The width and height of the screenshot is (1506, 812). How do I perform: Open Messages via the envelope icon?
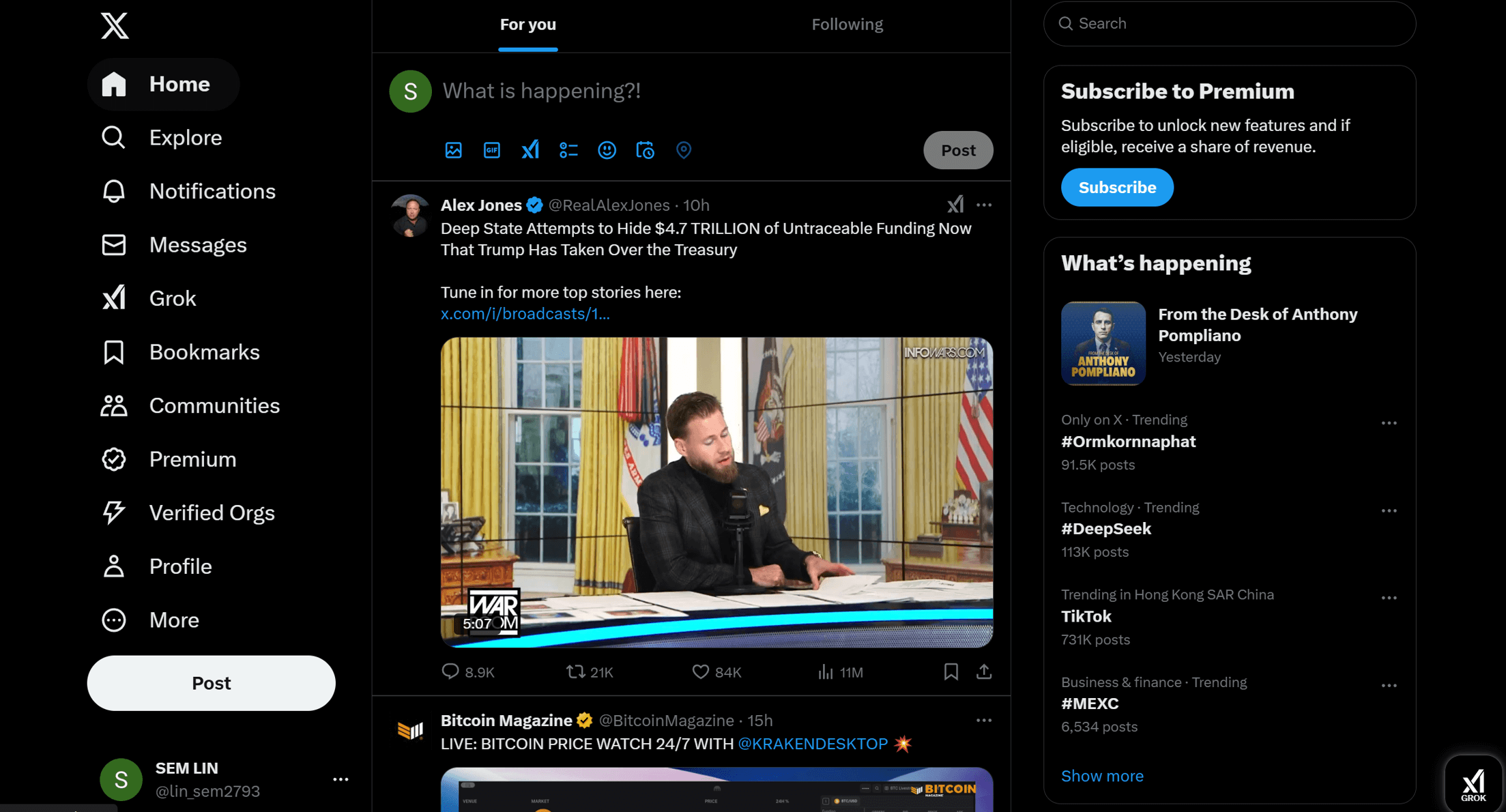pos(114,245)
